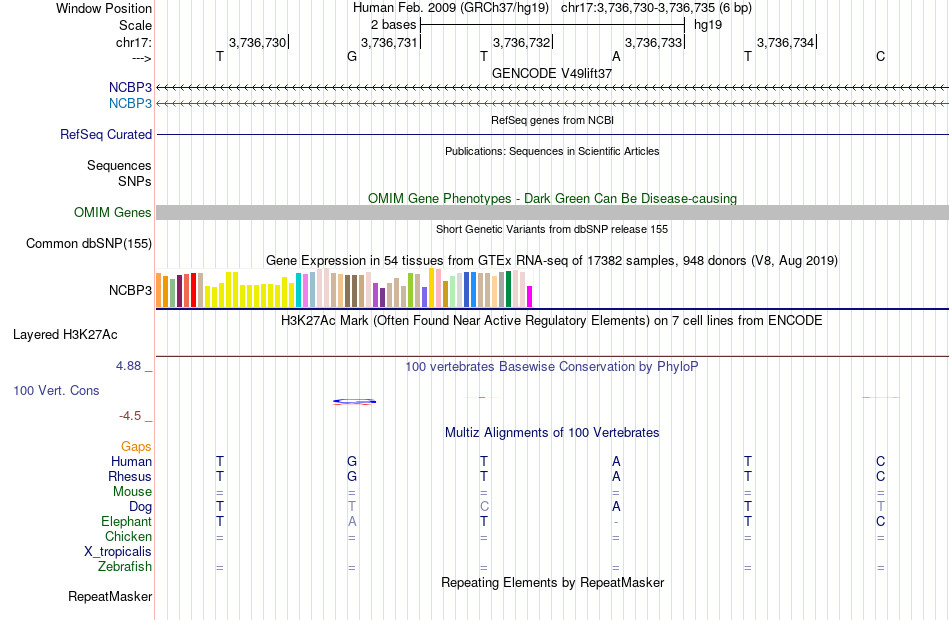Open Short Genetic Variants from dbSNP release 155
Image resolution: width=950 pixels, height=620 pixels.
[x=552, y=229]
